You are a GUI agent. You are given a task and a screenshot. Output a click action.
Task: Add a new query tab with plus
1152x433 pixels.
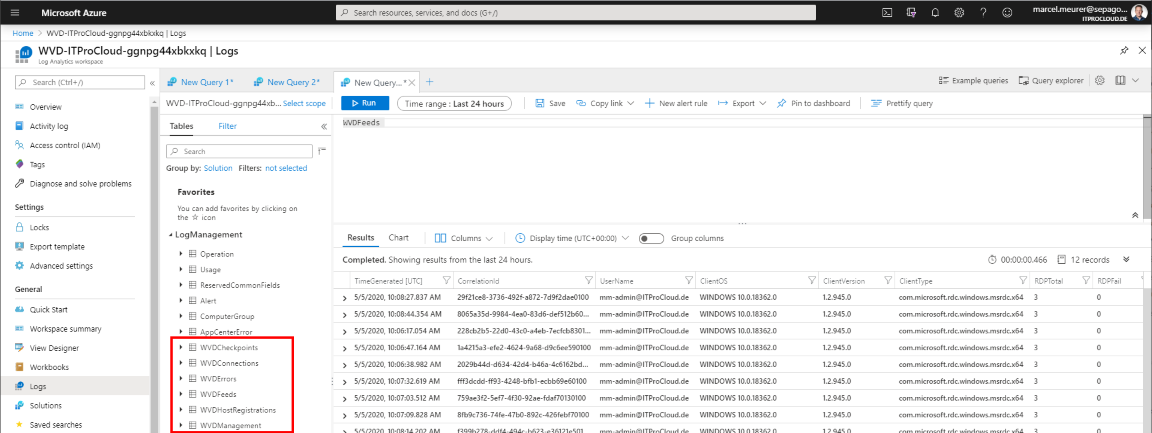click(x=430, y=82)
